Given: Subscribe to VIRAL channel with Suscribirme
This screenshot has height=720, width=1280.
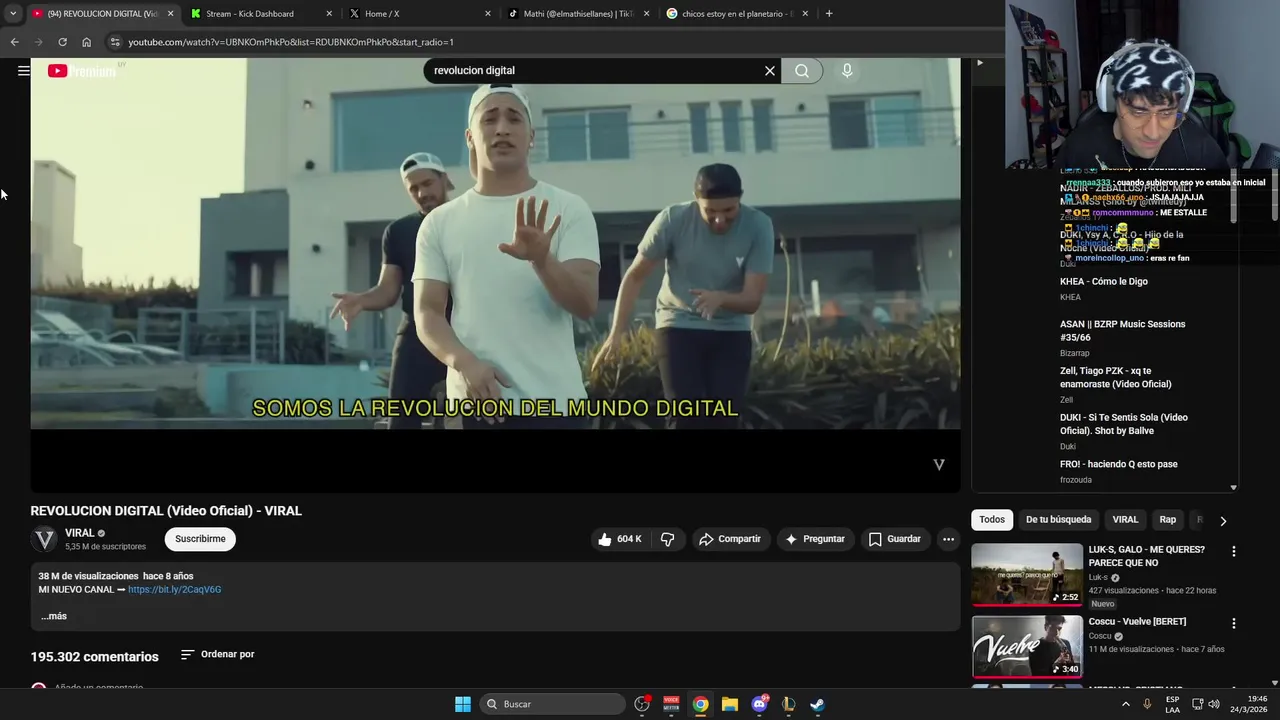Looking at the screenshot, I should [x=200, y=539].
